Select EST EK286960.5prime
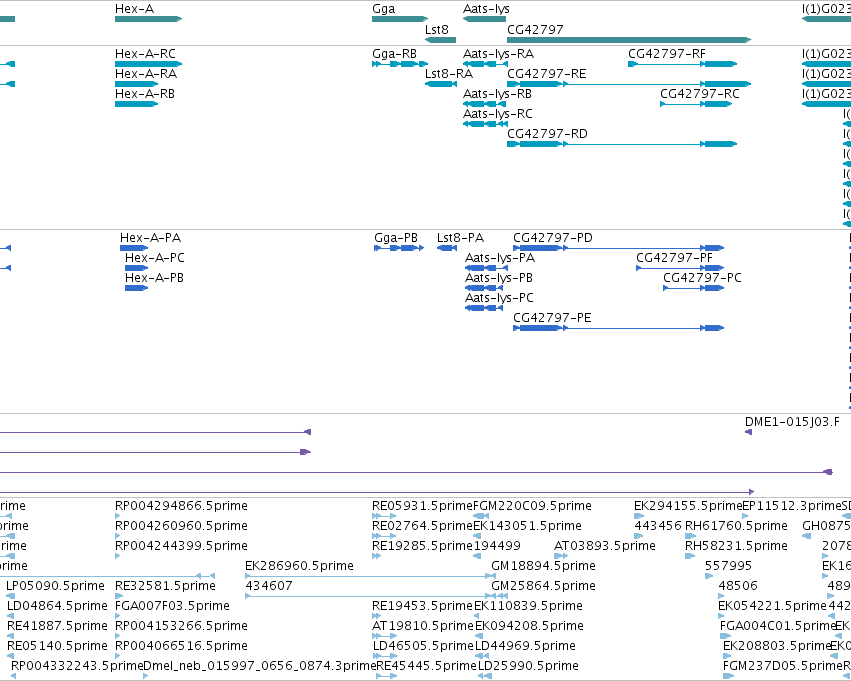851x681 pixels. click(x=370, y=576)
